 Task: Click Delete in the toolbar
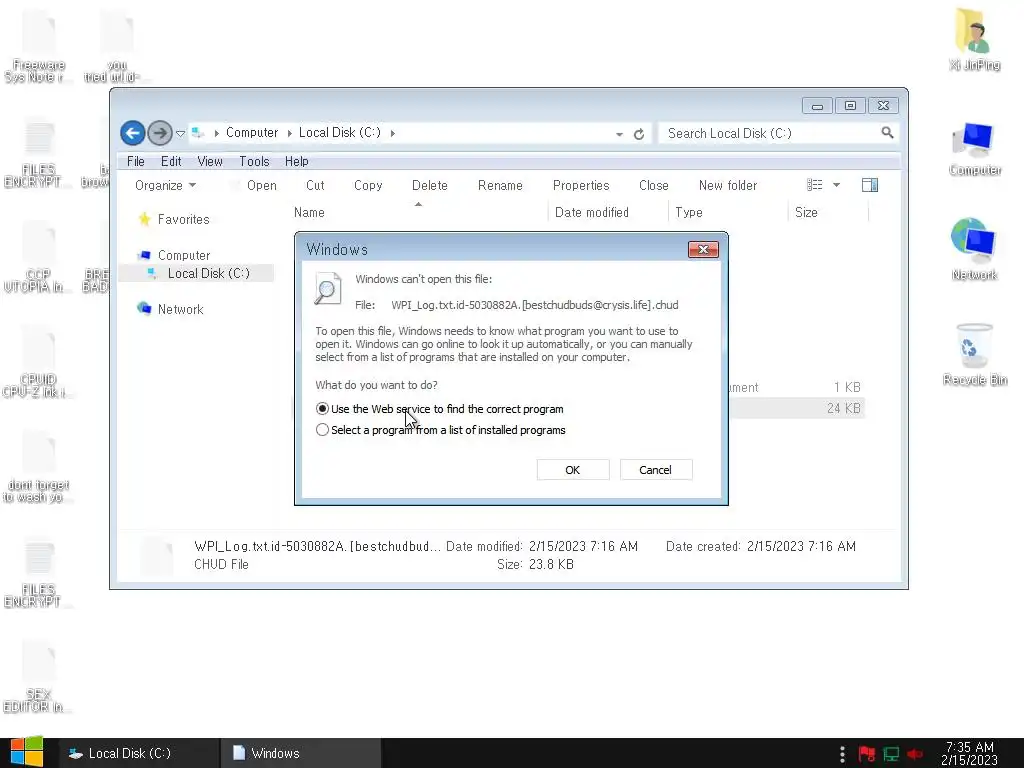tap(430, 185)
